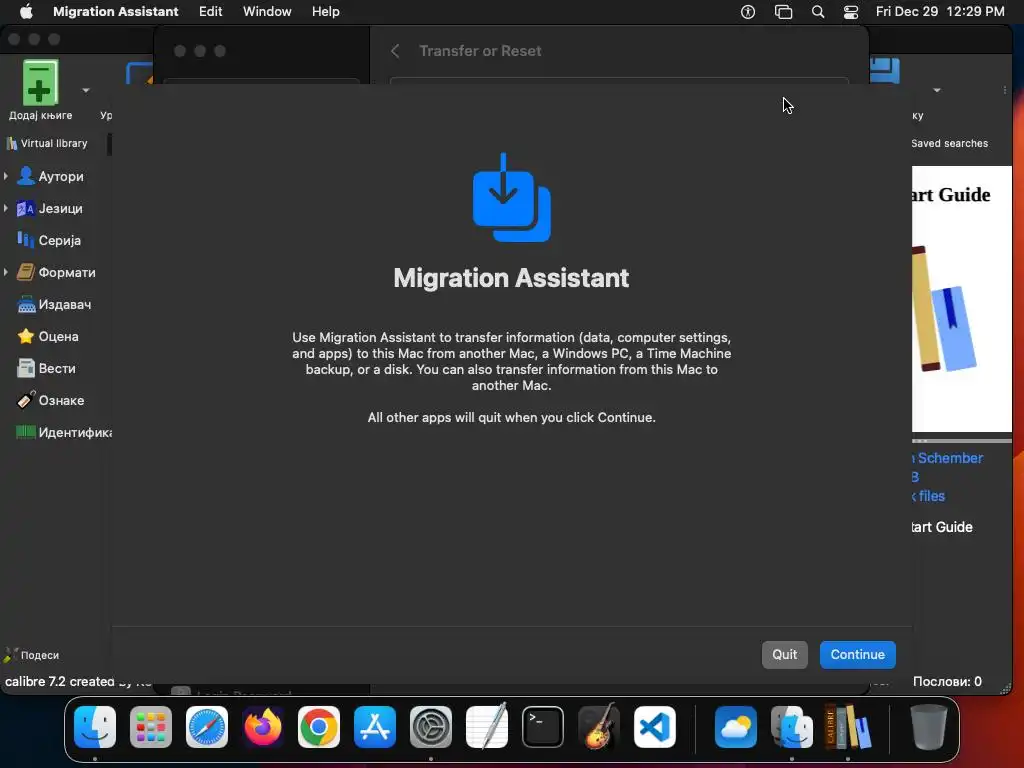Click the date and time in menu bar
Image resolution: width=1024 pixels, height=768 pixels.
pos(940,11)
